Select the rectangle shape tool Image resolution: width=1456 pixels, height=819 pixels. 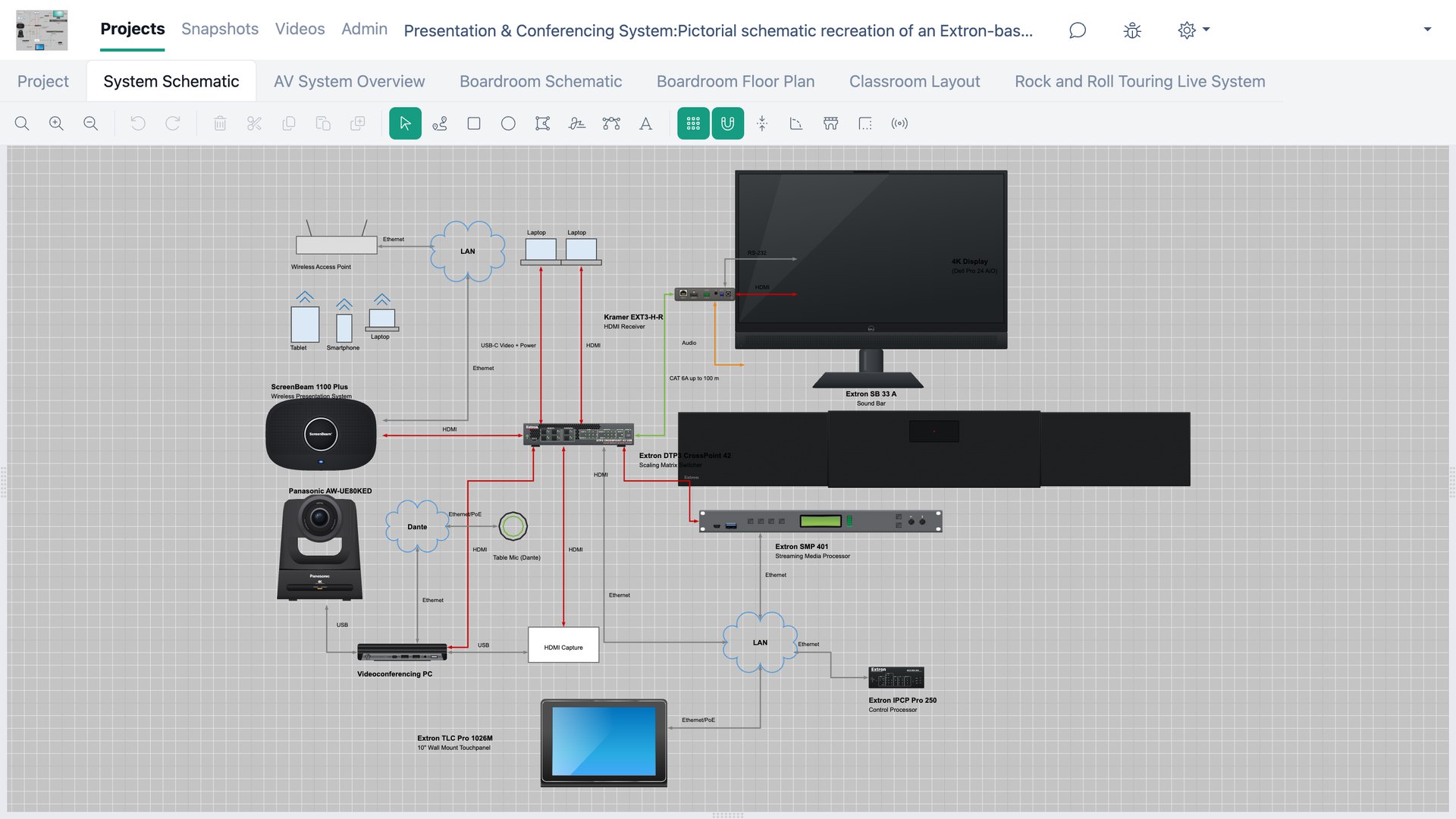coord(474,124)
